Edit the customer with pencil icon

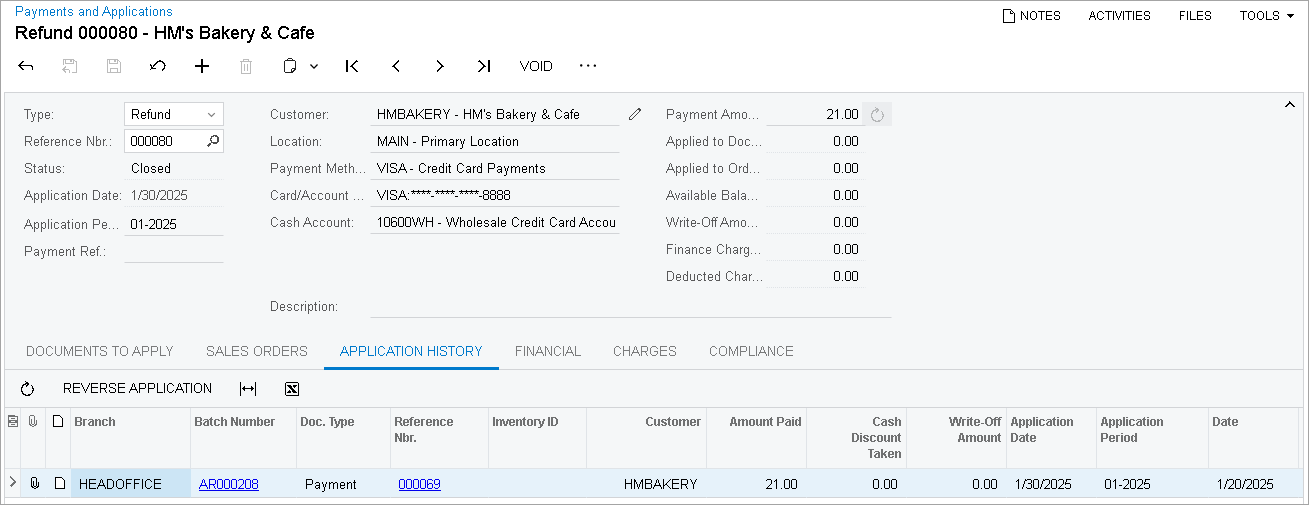click(635, 114)
